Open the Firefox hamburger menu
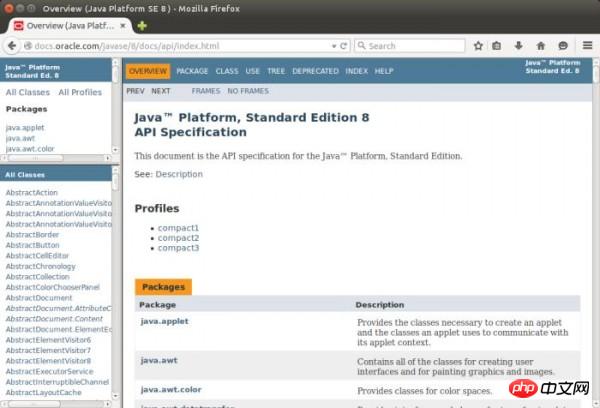 588,46
